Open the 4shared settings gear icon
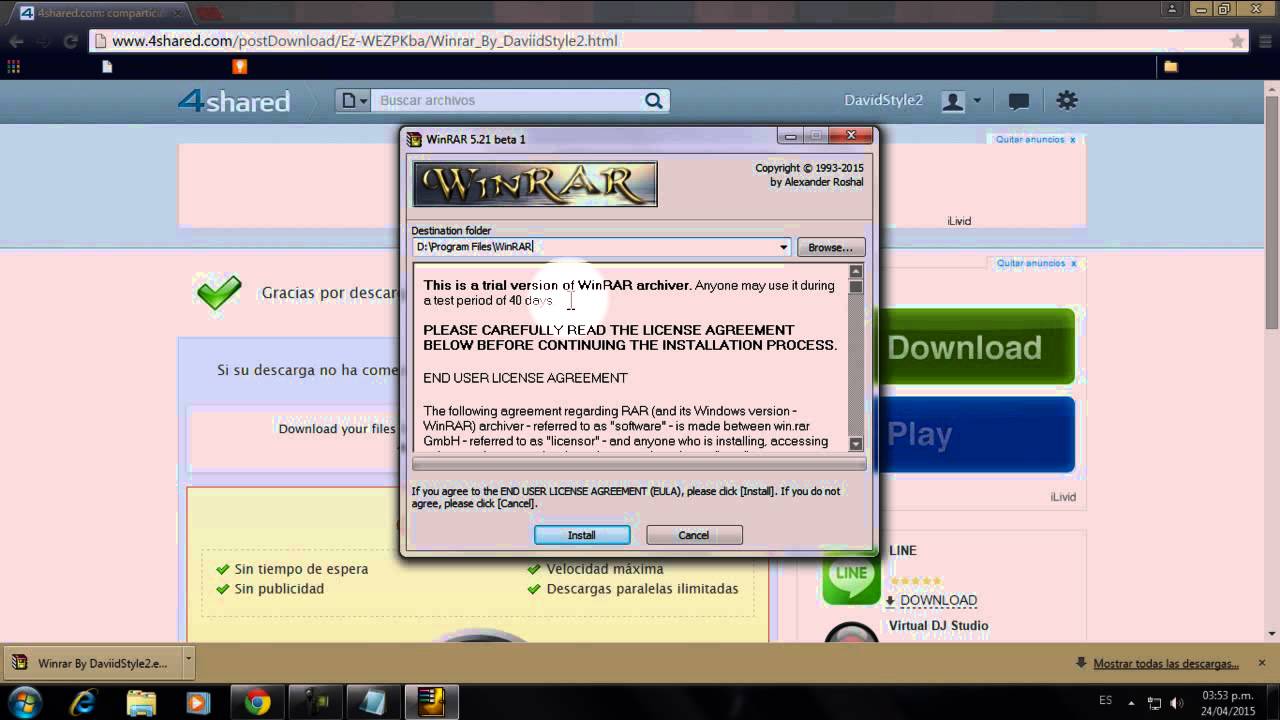This screenshot has width=1280, height=720. [1067, 101]
